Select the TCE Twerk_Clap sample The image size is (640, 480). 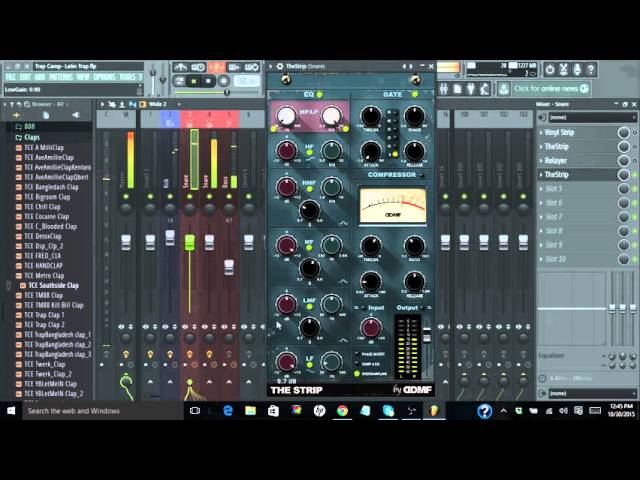pos(44,364)
